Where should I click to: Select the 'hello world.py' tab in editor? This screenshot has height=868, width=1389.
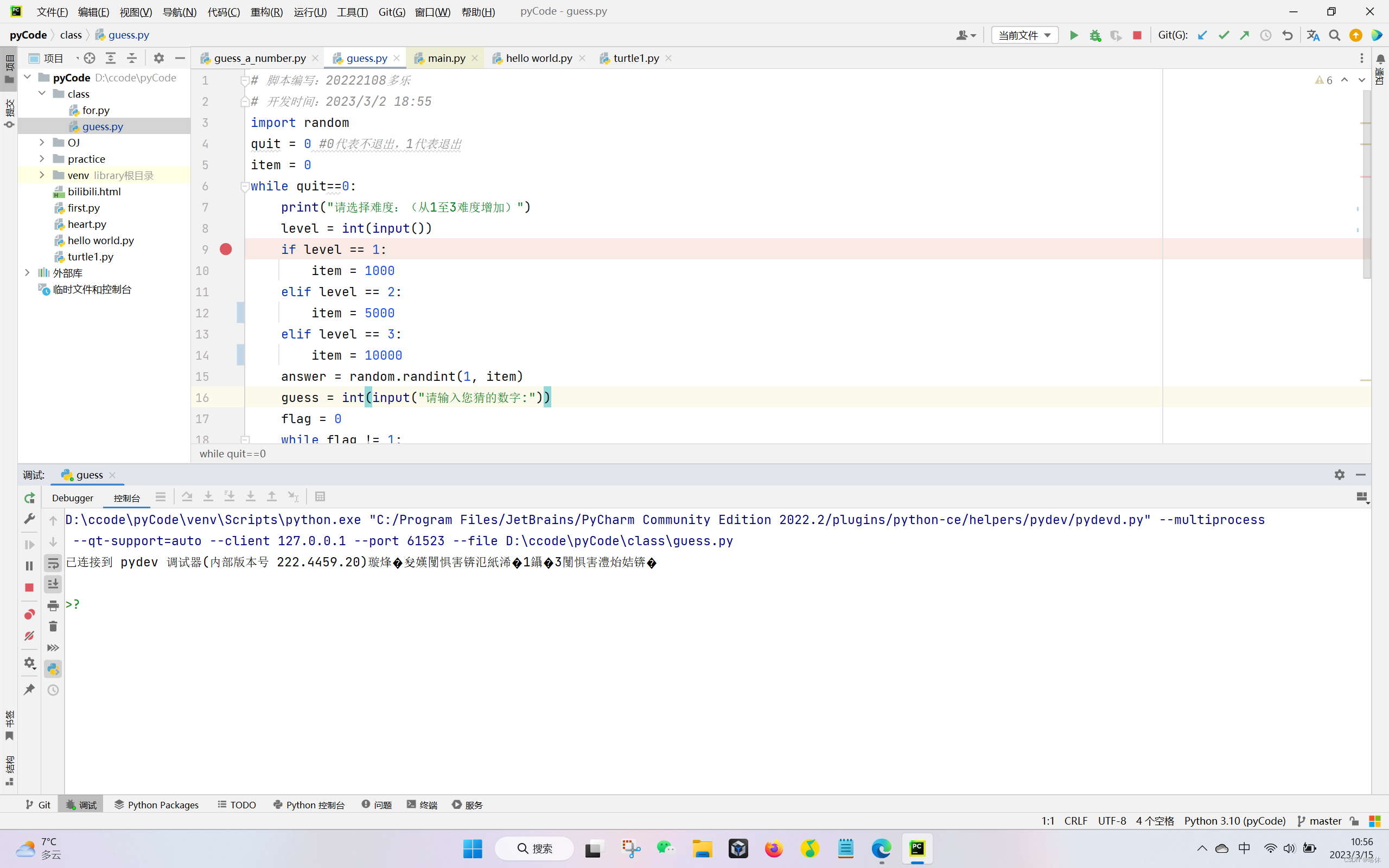tap(538, 57)
